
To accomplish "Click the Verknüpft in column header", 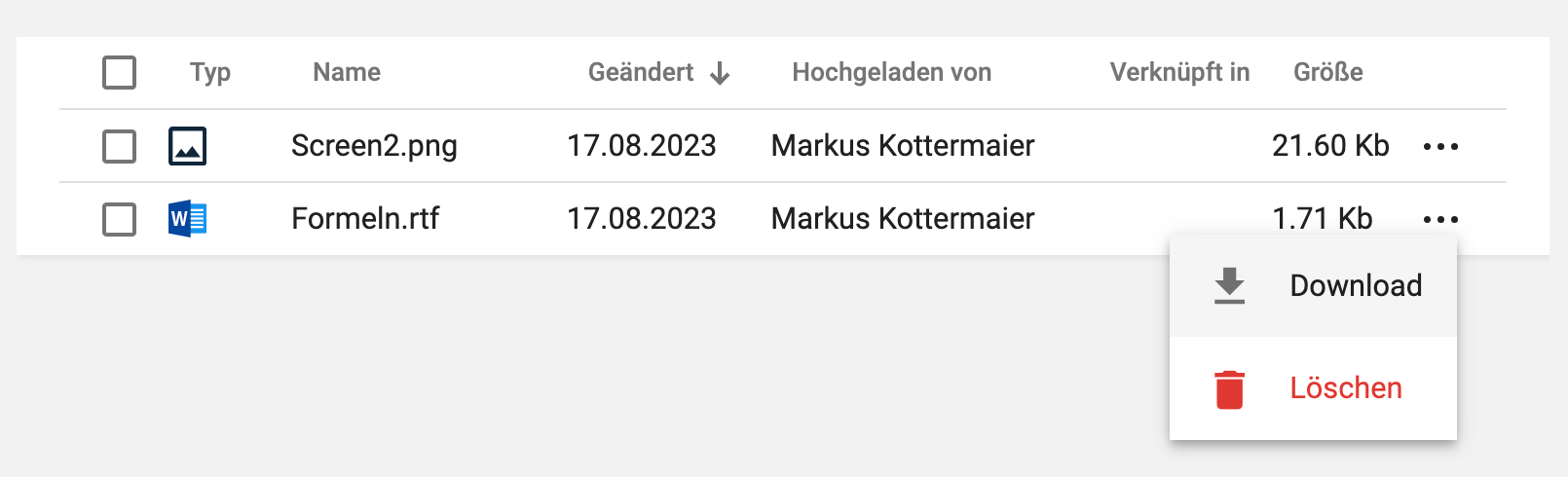I will 1179,72.
